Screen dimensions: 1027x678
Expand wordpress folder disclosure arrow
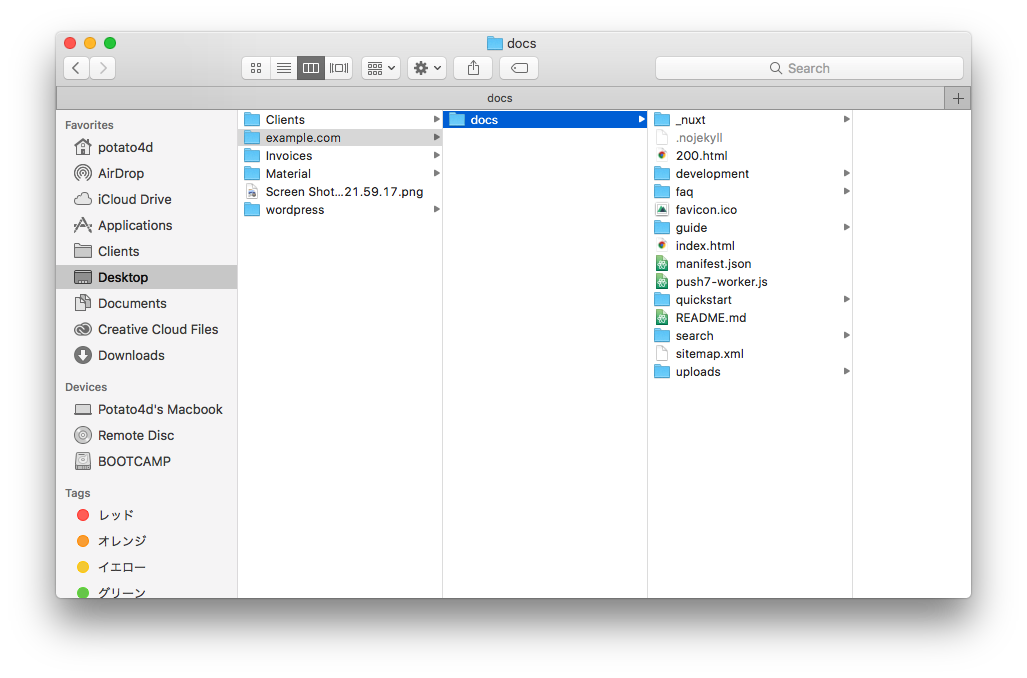[x=436, y=209]
